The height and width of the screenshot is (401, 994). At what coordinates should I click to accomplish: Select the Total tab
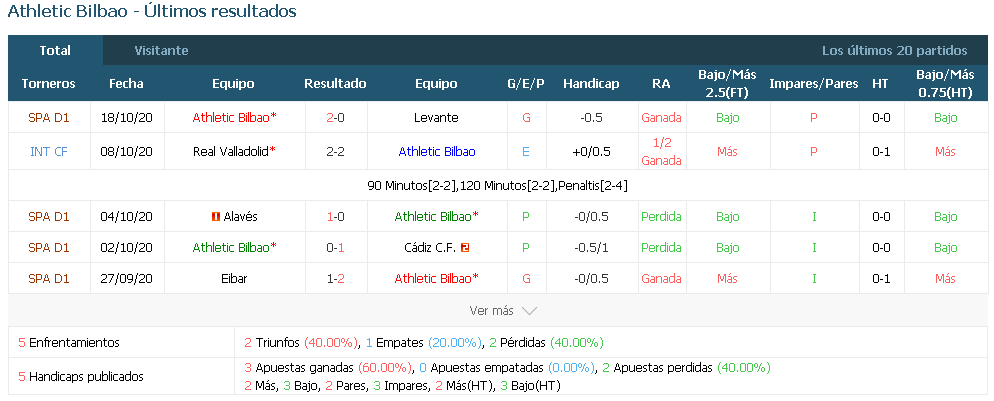pos(55,51)
